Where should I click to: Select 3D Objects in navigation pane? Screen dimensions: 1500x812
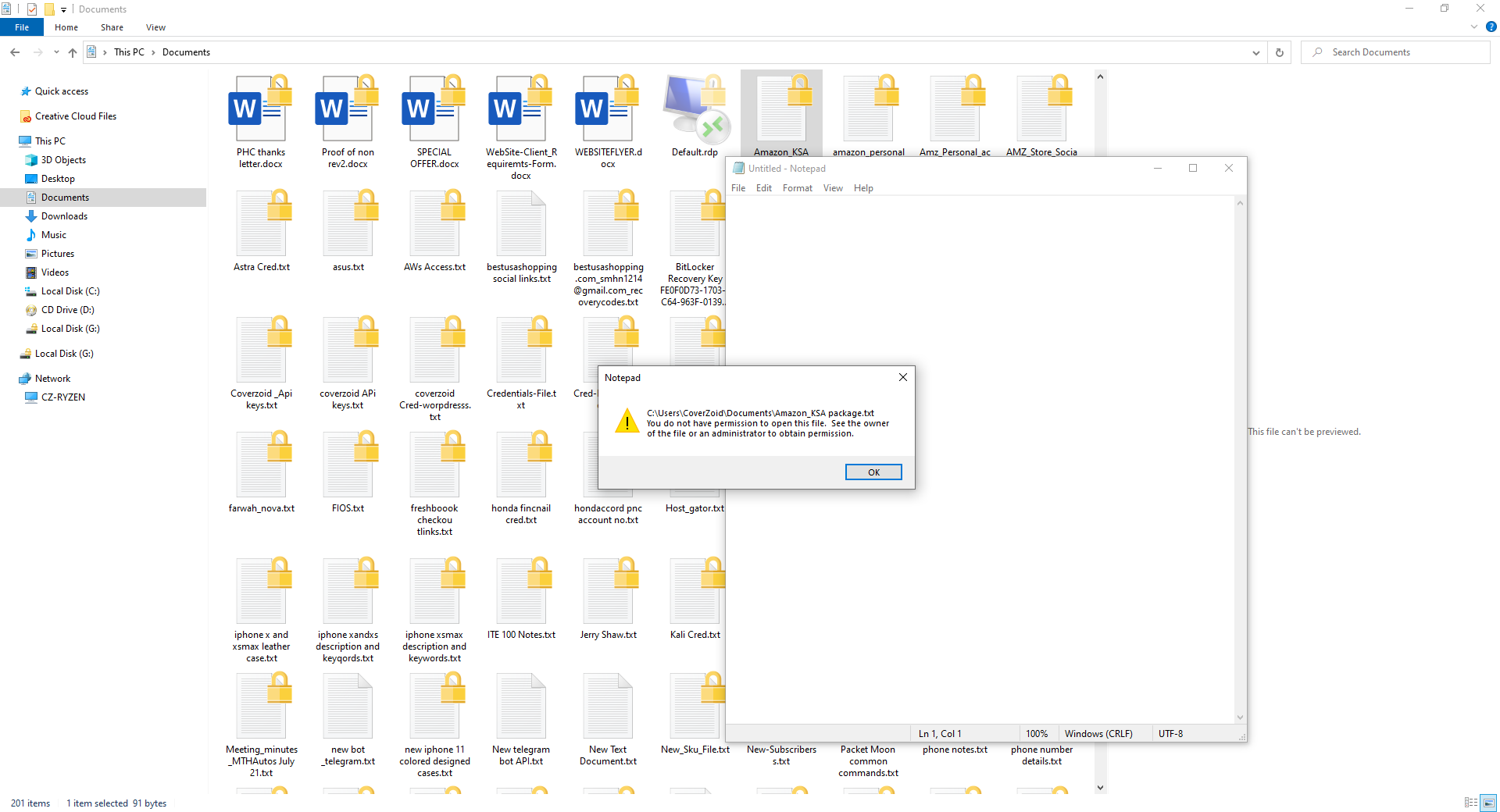coord(63,160)
